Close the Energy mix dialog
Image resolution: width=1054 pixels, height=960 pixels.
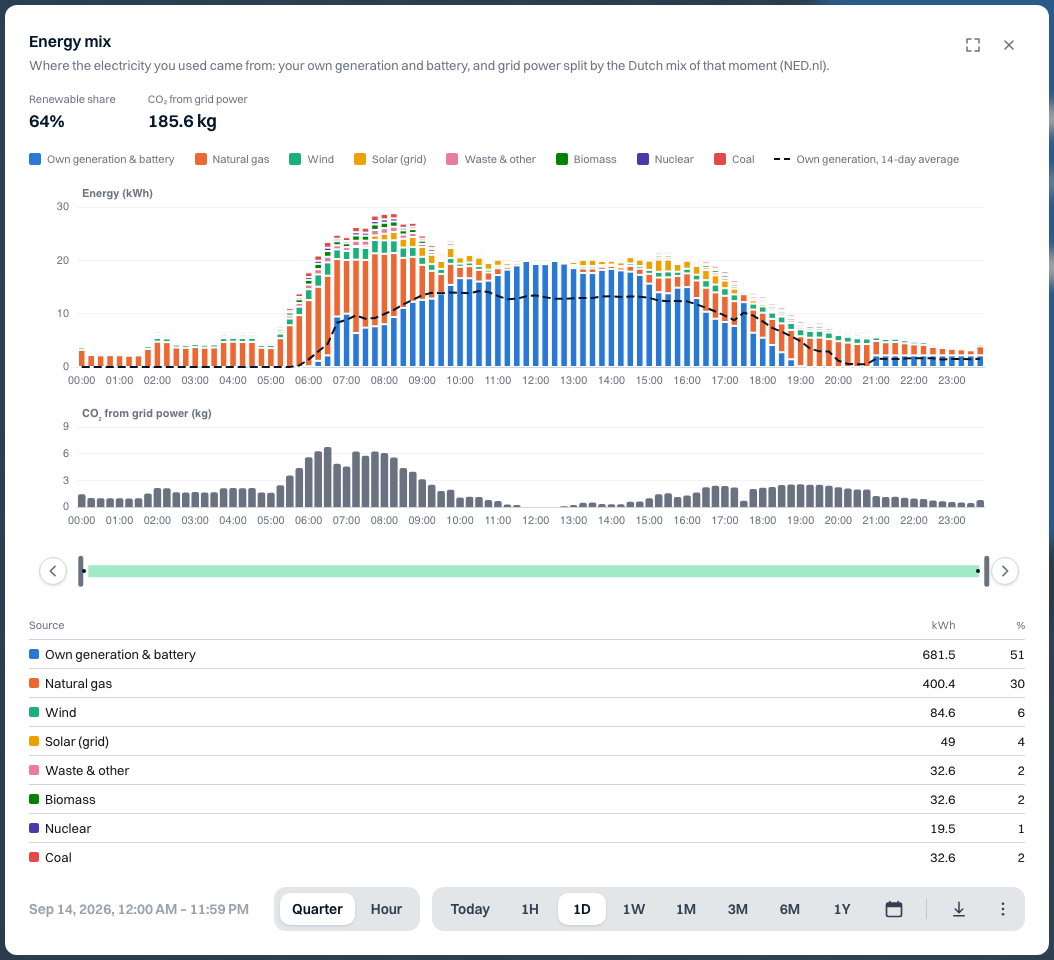1008,45
